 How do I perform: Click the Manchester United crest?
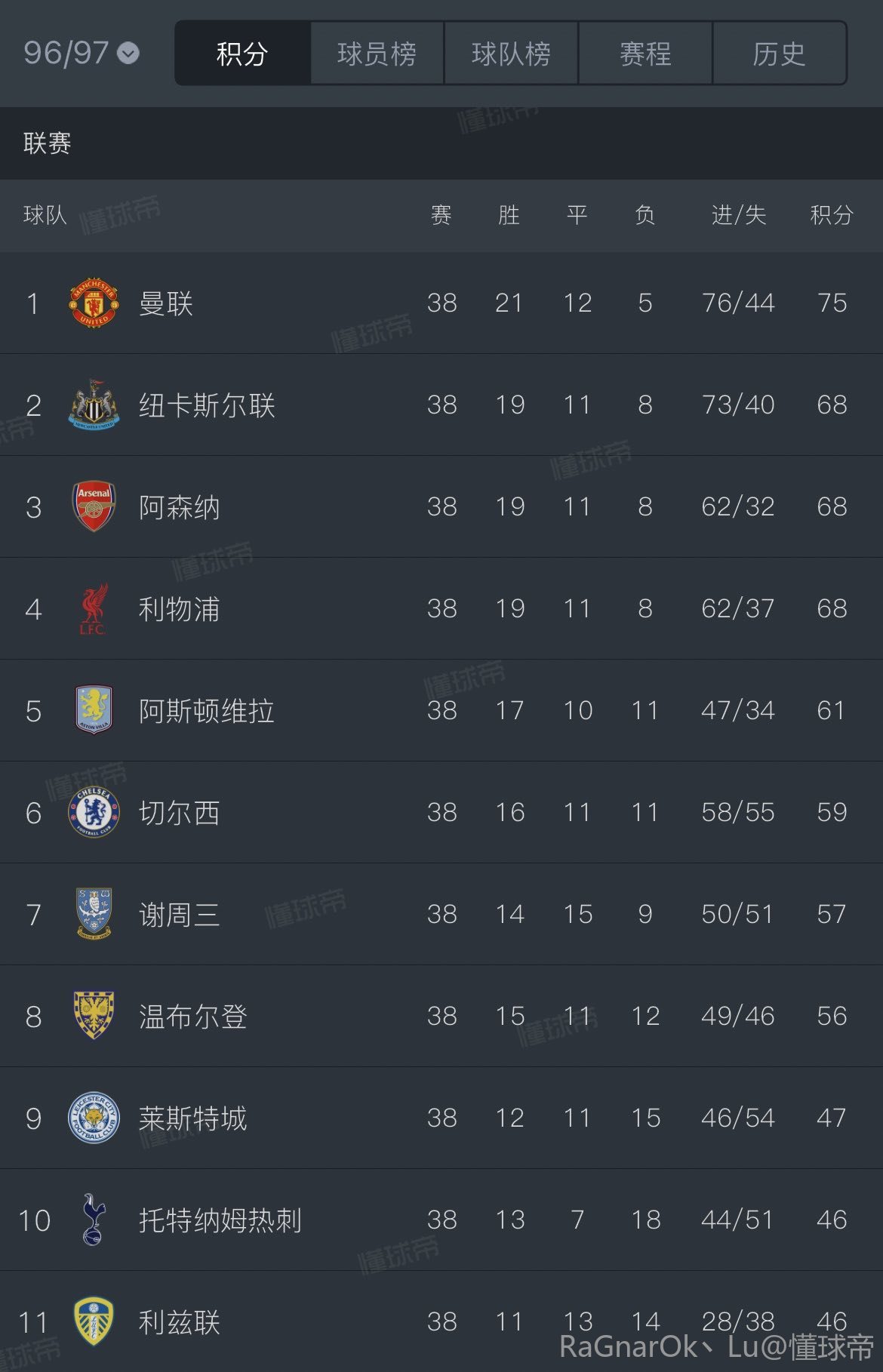[94, 303]
